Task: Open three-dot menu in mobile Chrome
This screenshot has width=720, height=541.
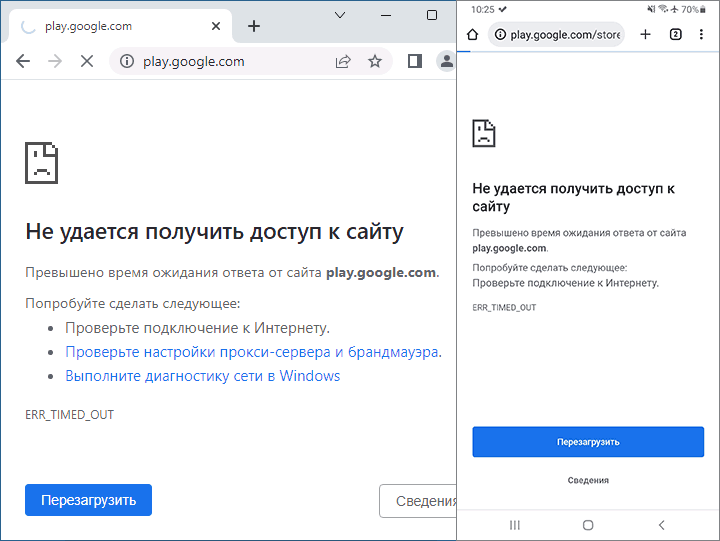Action: tap(701, 34)
